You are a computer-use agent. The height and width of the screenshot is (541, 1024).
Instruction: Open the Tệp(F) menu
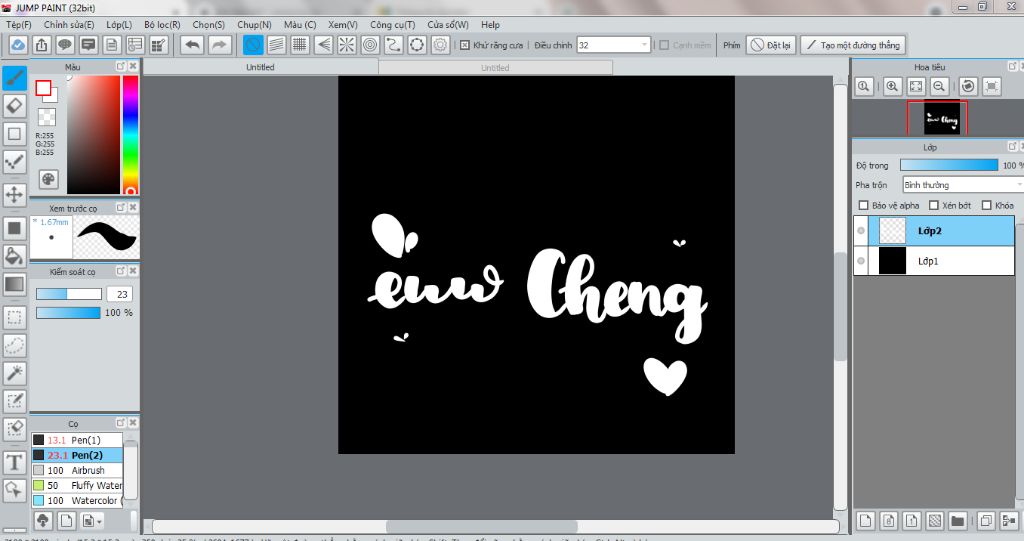(19, 25)
